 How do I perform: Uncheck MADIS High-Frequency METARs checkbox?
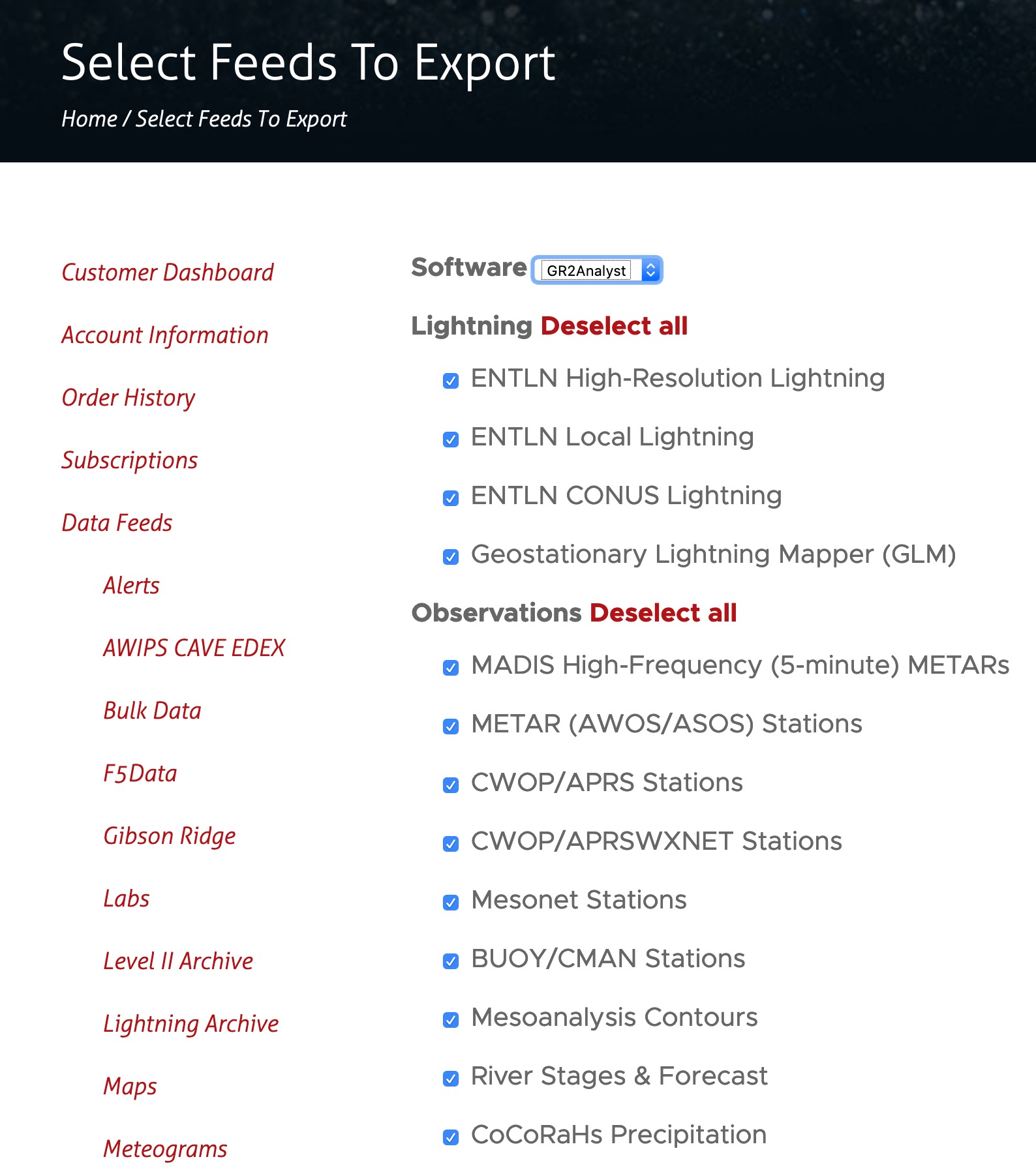click(x=451, y=668)
